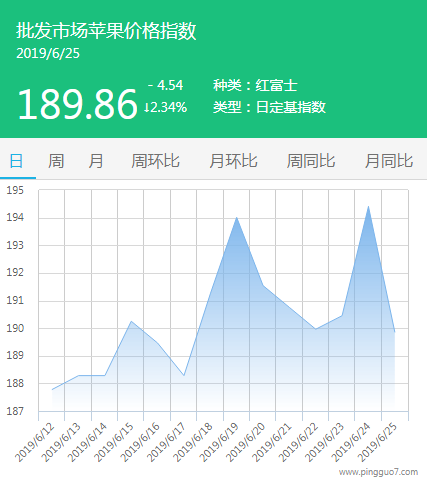The height and width of the screenshot is (484, 427).
Task: Open the 月同比 tab
Action: pyautogui.click(x=389, y=161)
